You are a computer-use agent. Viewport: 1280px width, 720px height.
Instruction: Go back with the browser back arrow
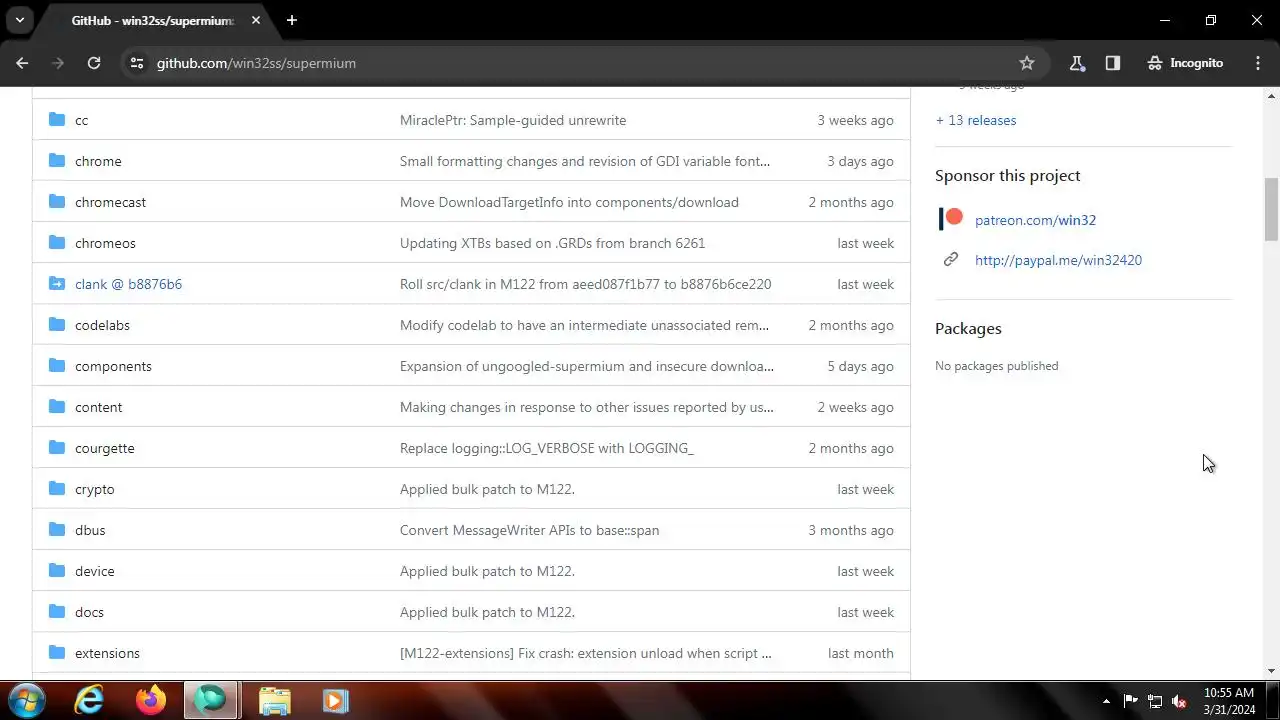22,63
